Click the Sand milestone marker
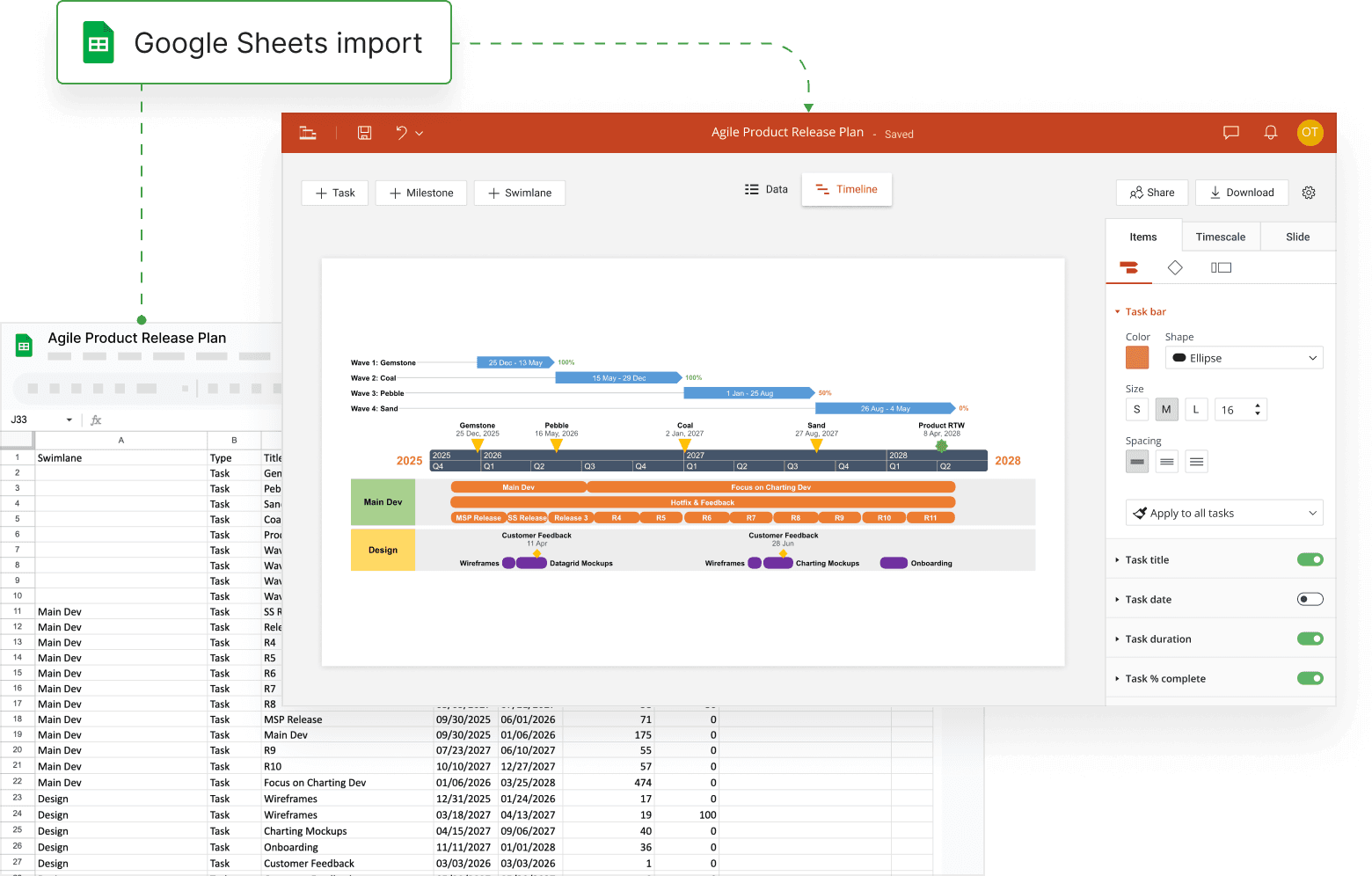This screenshot has width=1372, height=876. coord(816,445)
